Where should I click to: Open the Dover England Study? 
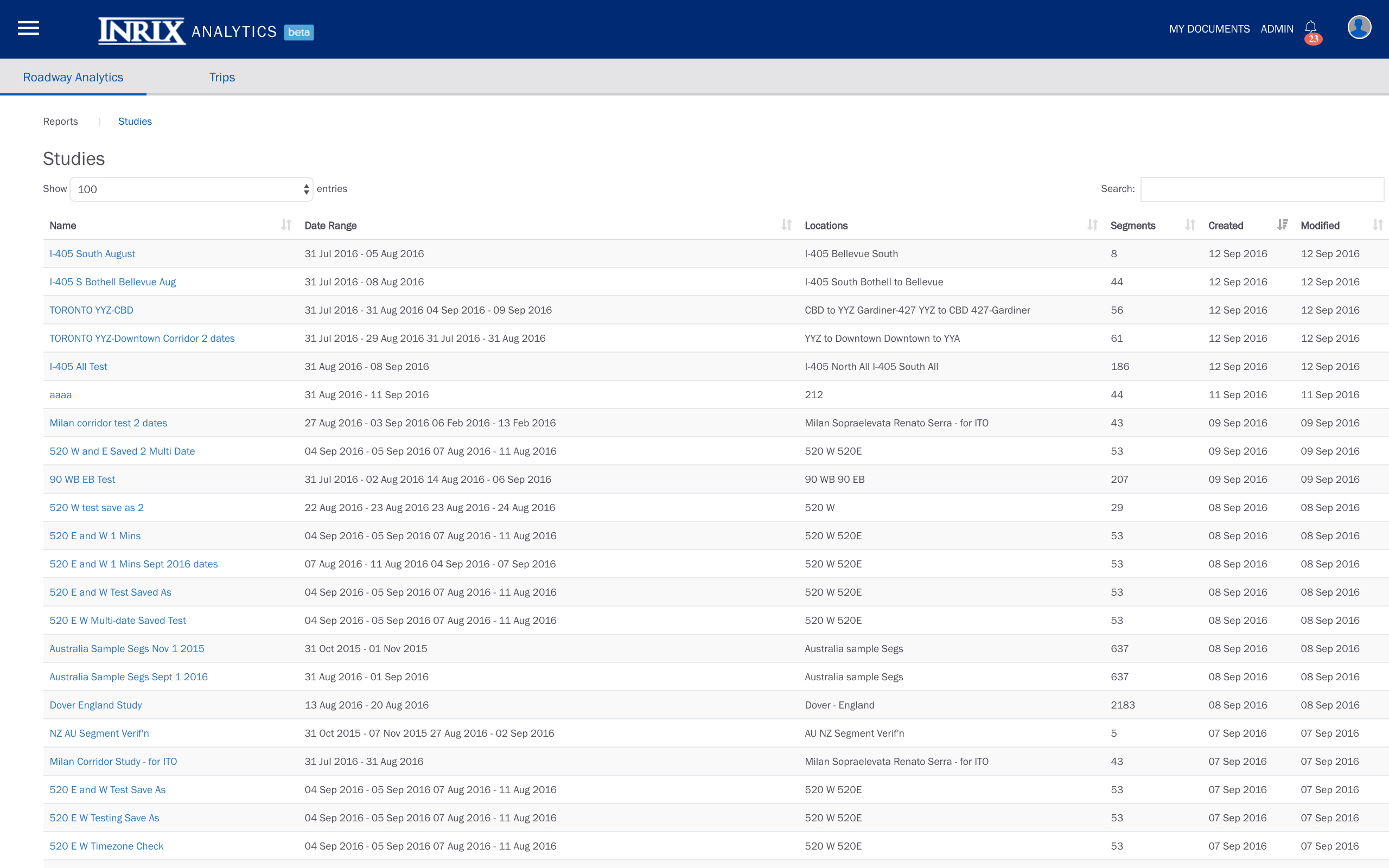click(x=95, y=705)
